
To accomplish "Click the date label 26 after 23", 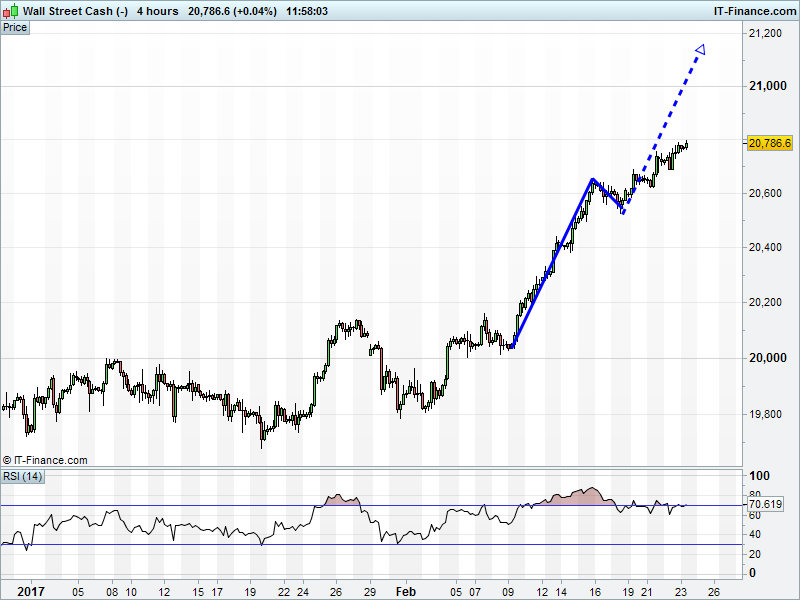I will pos(714,592).
